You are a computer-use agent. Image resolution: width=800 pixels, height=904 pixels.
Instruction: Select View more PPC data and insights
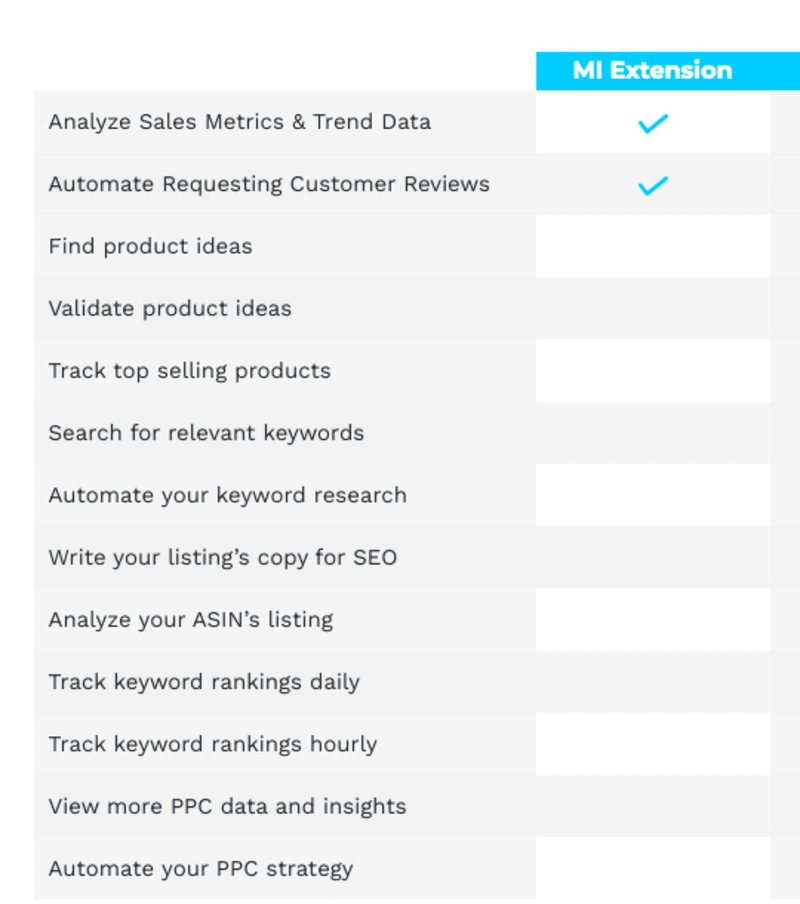coord(227,806)
